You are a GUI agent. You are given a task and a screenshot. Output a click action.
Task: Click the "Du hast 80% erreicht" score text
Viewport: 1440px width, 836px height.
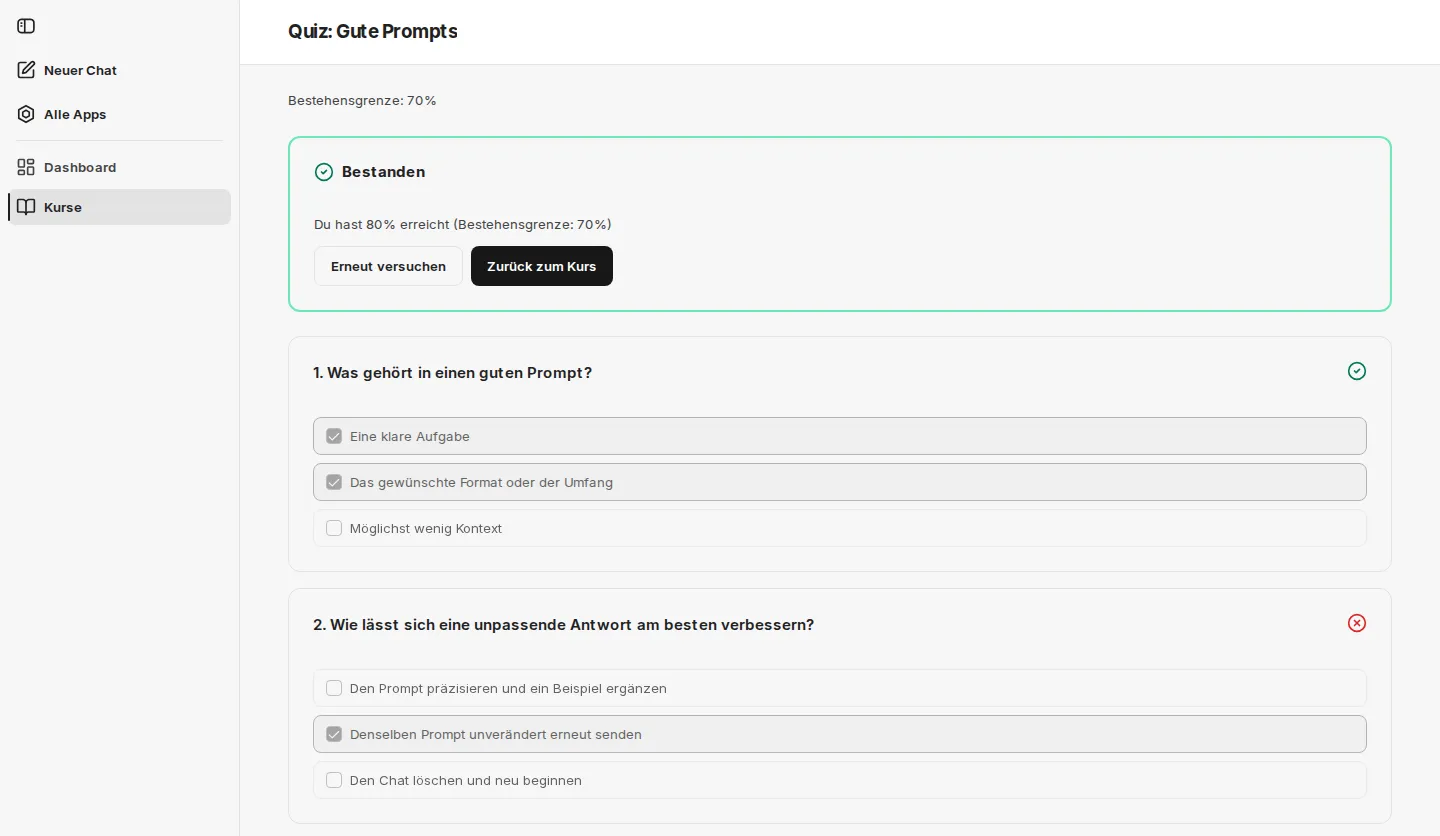click(x=463, y=224)
